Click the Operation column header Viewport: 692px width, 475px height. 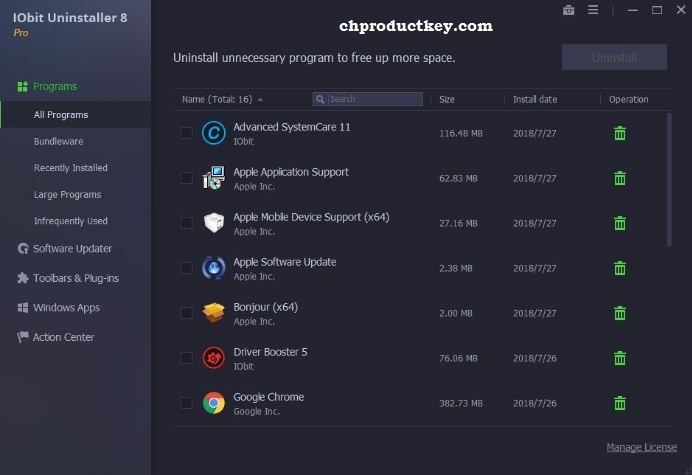click(x=628, y=99)
